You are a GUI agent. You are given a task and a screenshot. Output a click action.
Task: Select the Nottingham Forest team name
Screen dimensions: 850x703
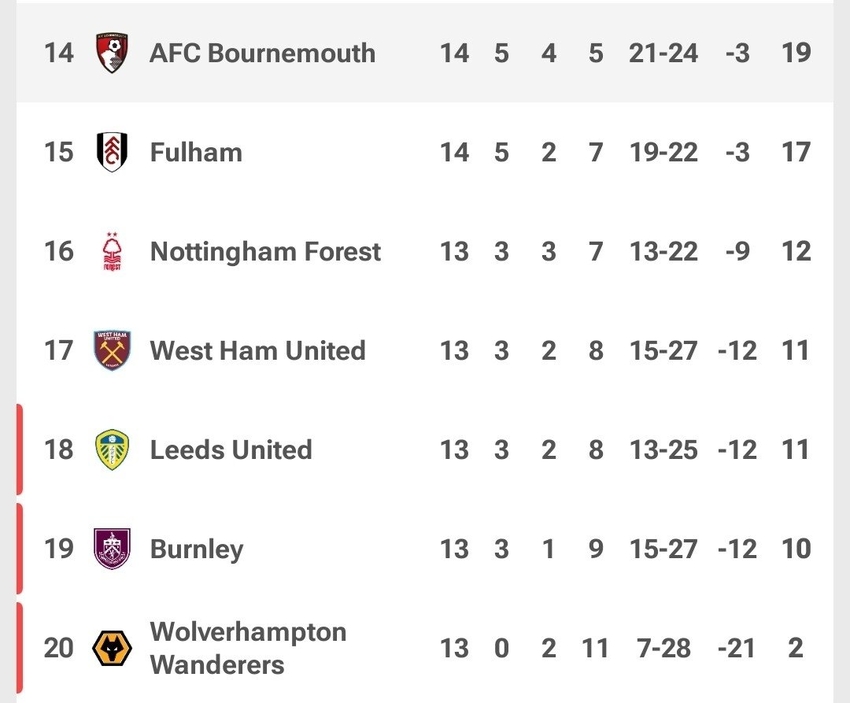click(265, 251)
